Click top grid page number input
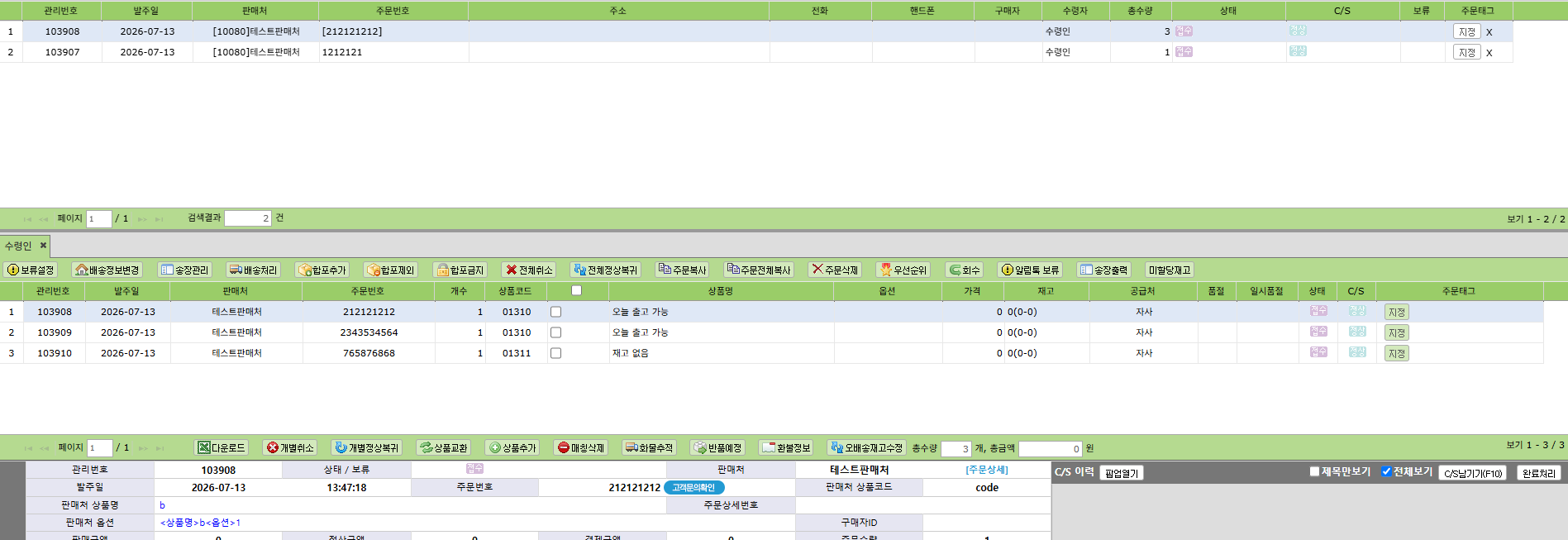The image size is (1568, 540). pos(99,218)
